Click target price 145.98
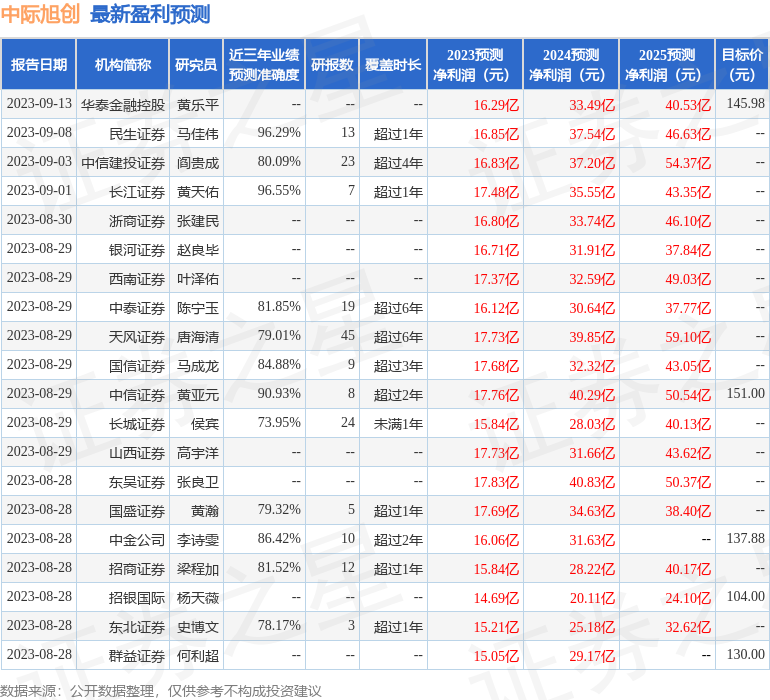Screen dimensions: 770x700 [x=745, y=103]
